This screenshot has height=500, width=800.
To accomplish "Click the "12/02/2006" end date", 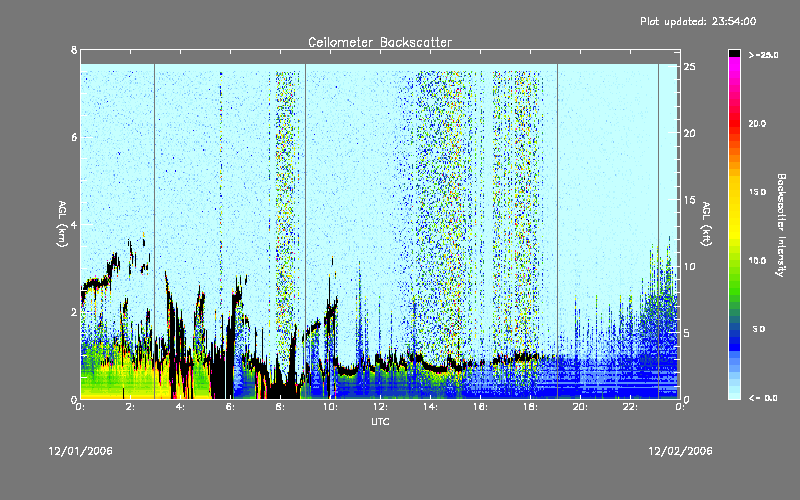I will pos(680,451).
